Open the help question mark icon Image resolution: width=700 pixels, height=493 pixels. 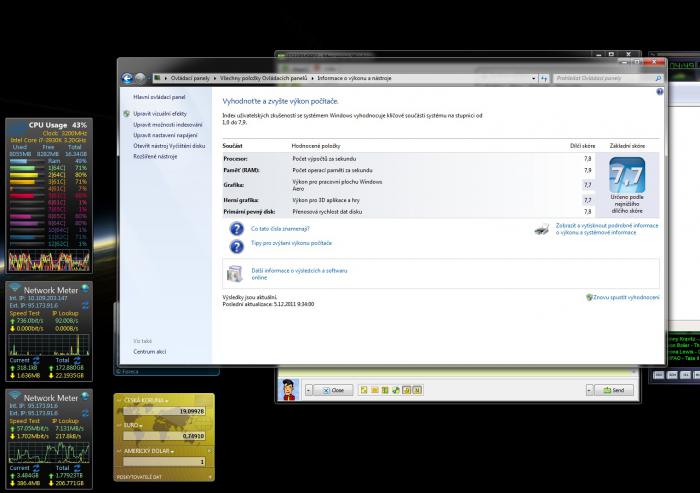pos(660,92)
